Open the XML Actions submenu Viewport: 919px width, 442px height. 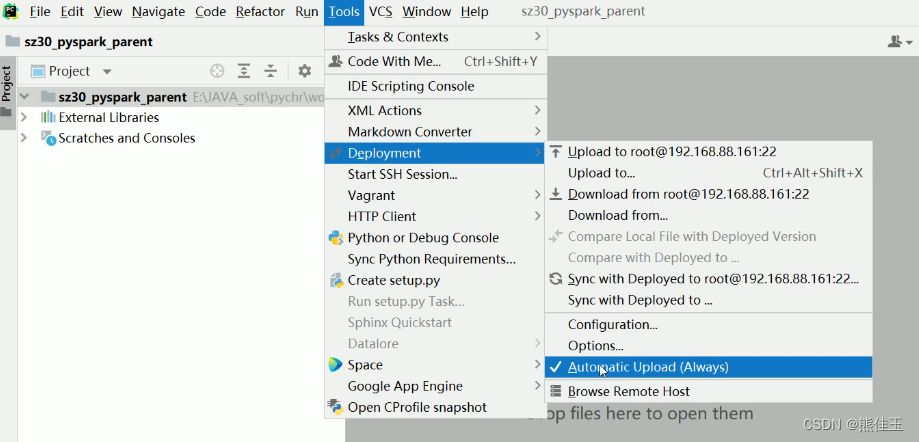436,111
